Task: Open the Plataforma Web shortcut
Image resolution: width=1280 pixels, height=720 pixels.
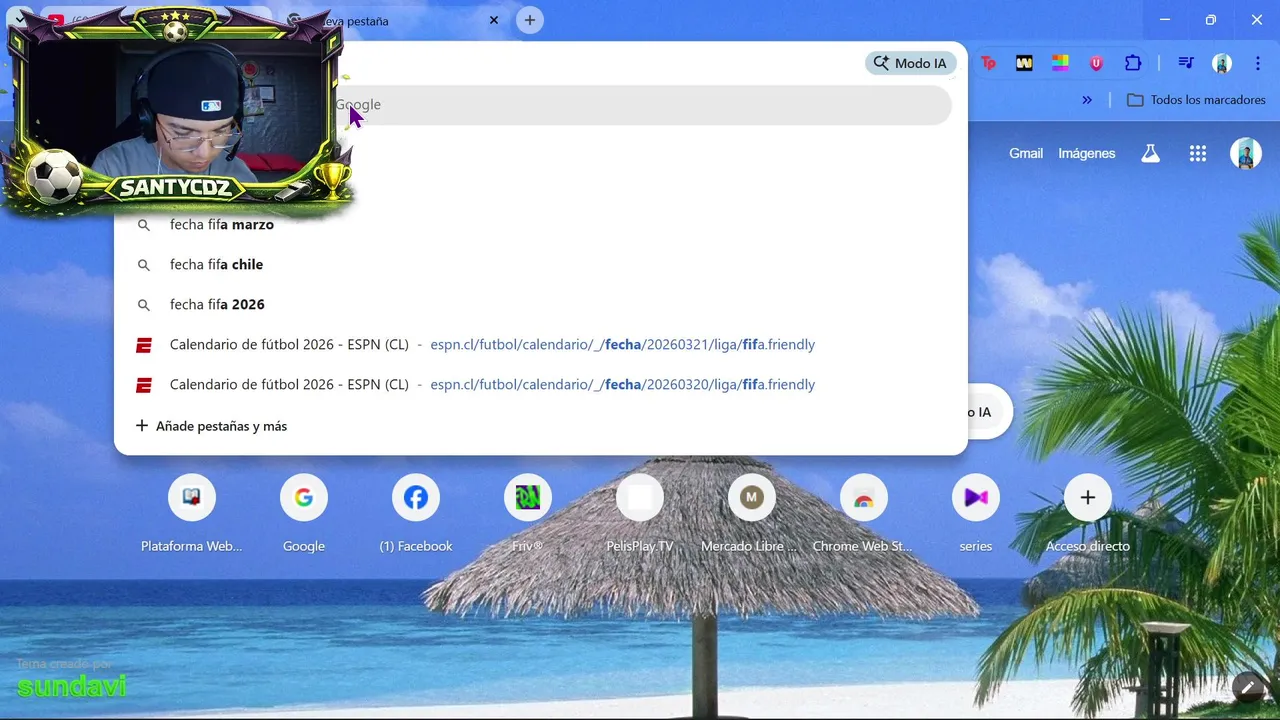Action: tap(192, 514)
